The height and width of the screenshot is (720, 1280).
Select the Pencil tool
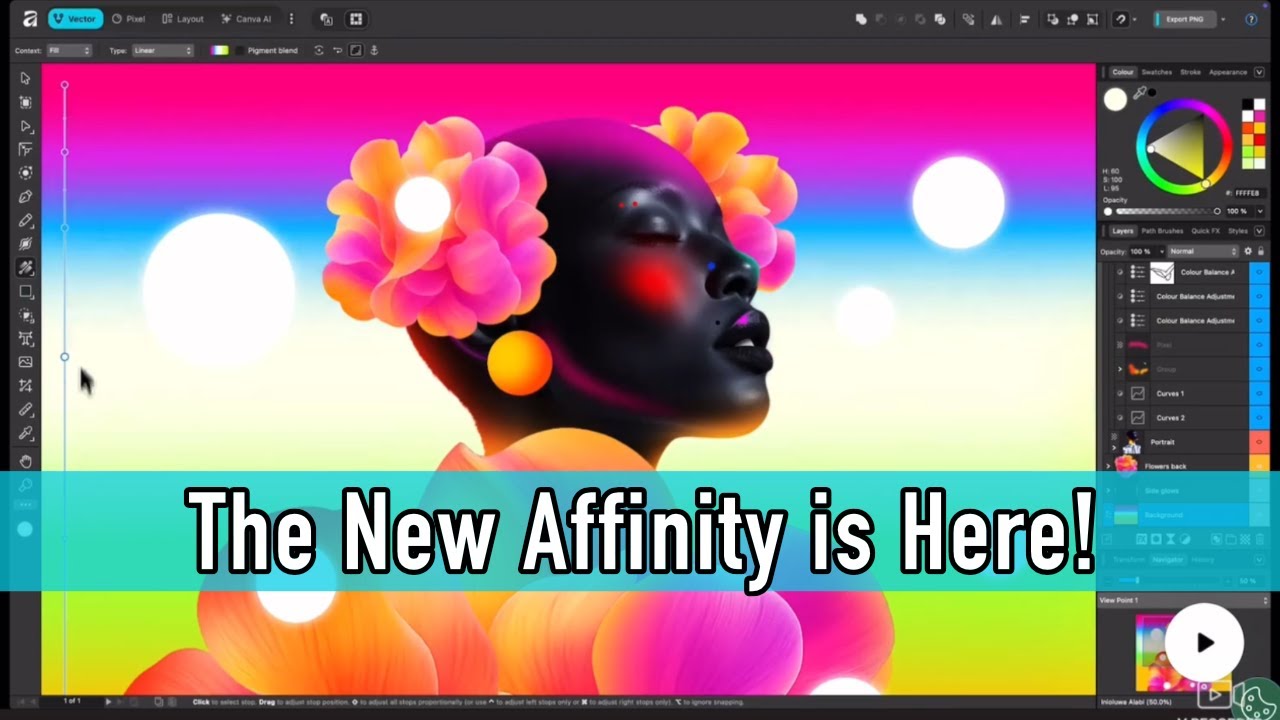(26, 220)
